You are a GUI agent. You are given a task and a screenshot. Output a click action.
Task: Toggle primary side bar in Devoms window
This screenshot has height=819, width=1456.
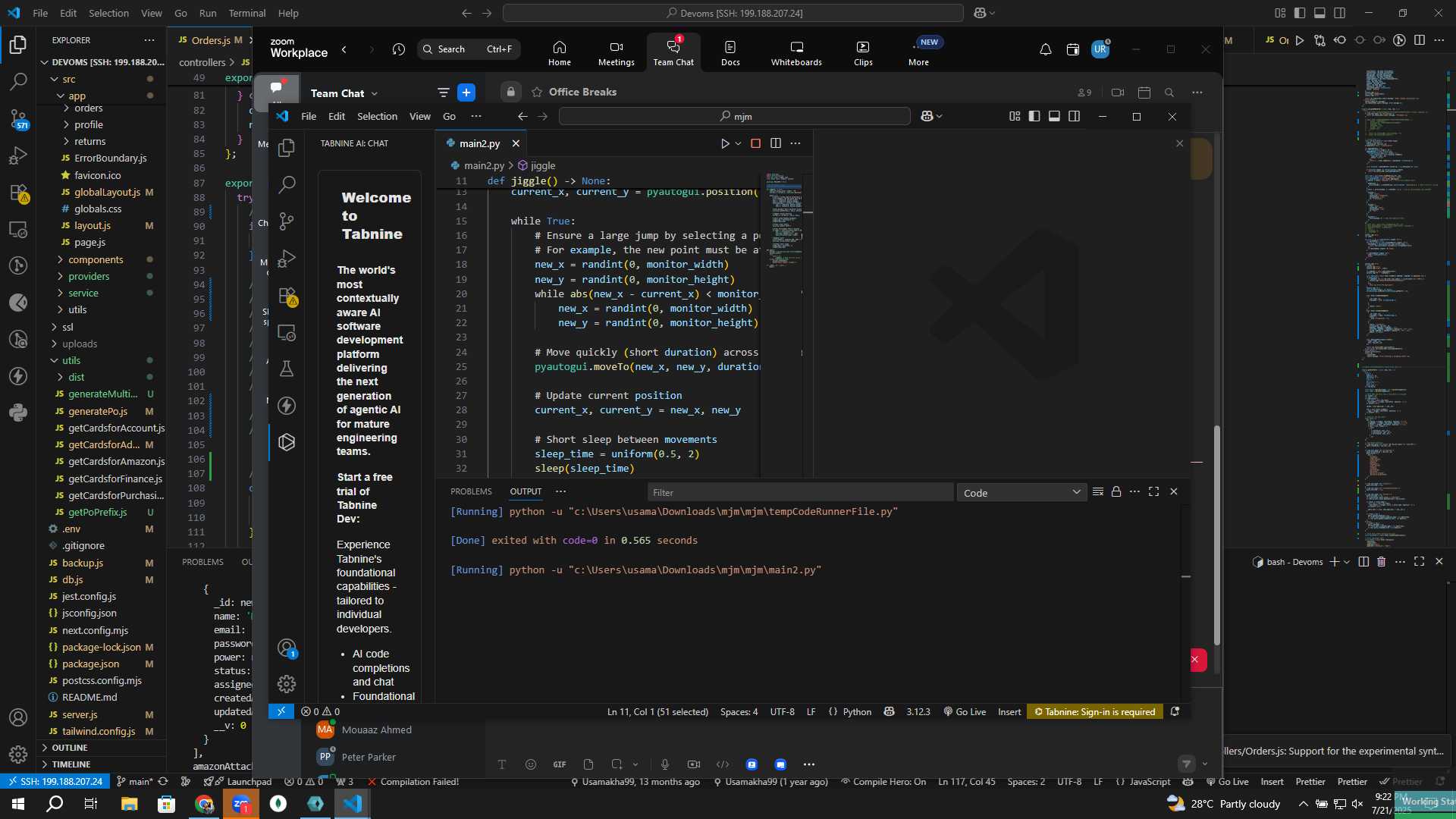pyautogui.click(x=1300, y=13)
